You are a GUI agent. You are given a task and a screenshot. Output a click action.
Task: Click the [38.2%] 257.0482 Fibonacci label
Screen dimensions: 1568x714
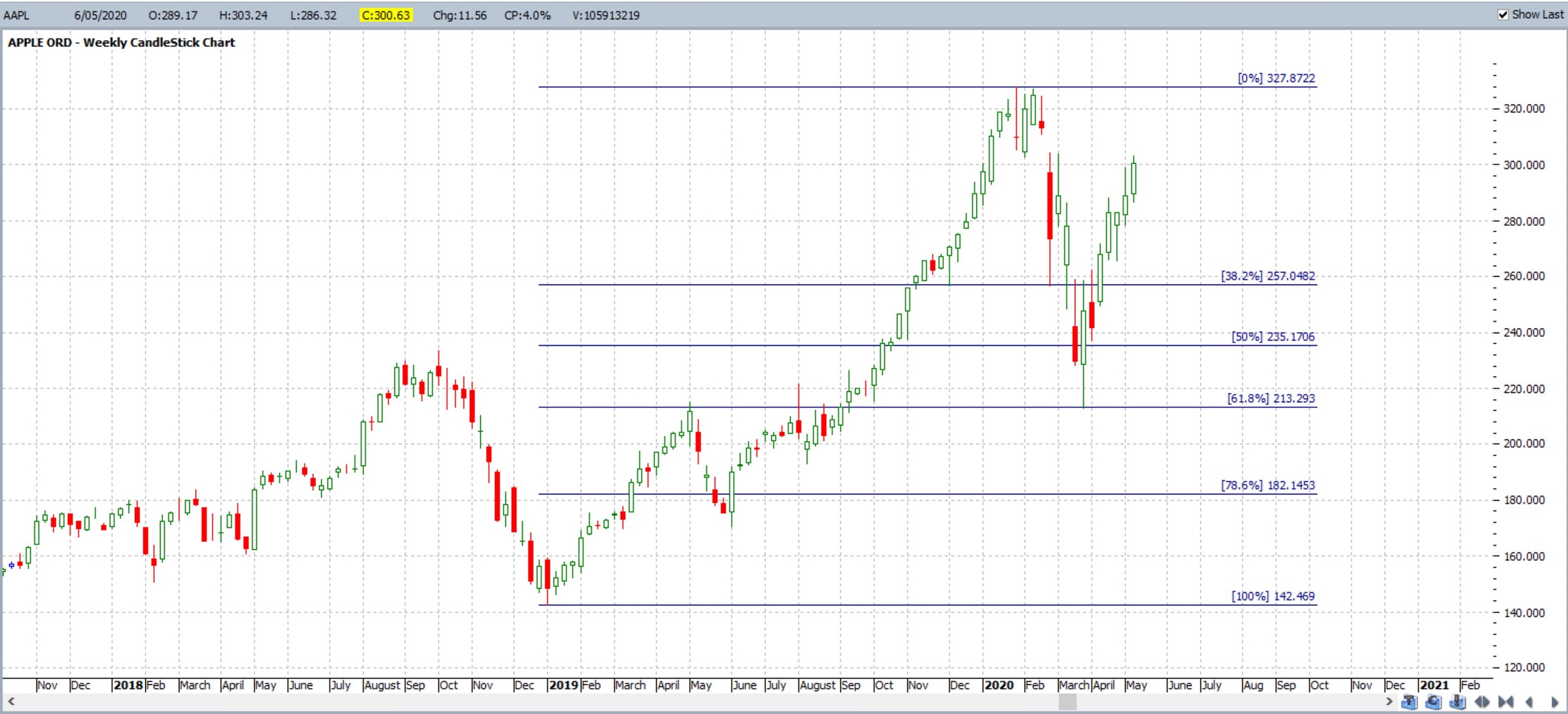1268,276
